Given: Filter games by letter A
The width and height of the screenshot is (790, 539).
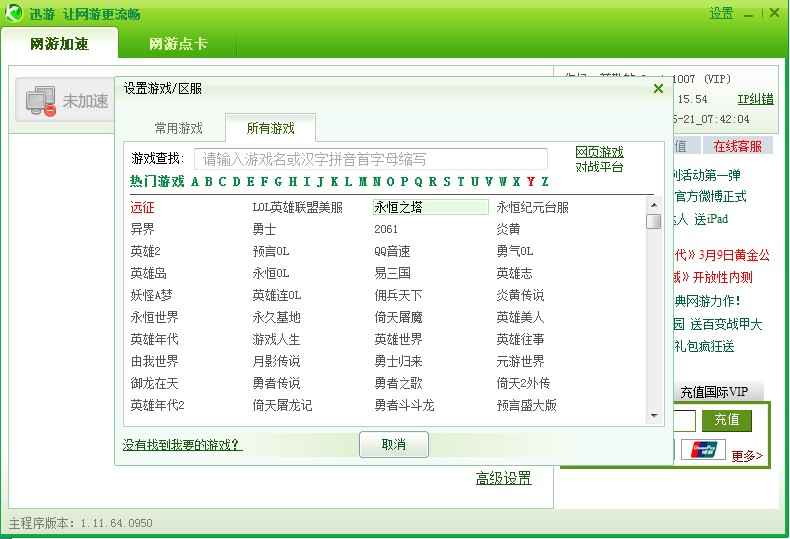Looking at the screenshot, I should click(x=195, y=182).
